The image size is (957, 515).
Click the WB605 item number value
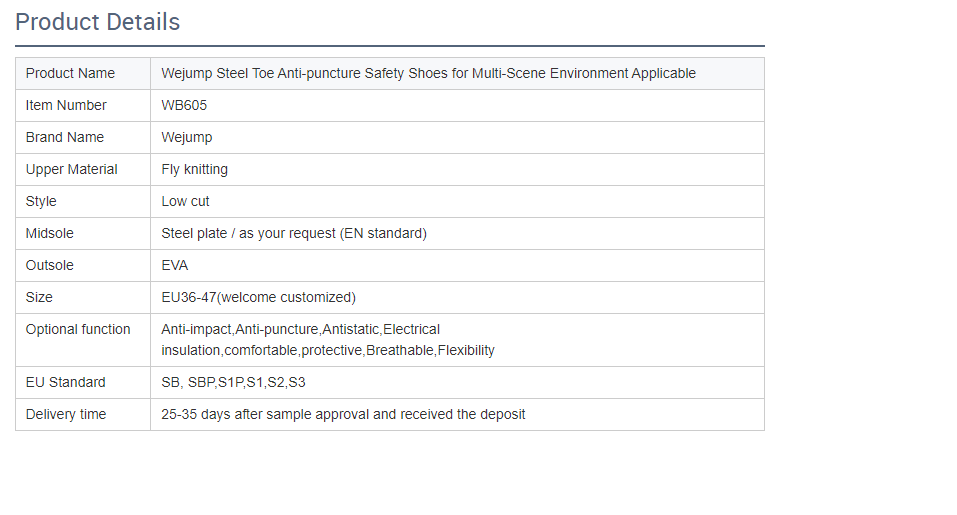[184, 105]
